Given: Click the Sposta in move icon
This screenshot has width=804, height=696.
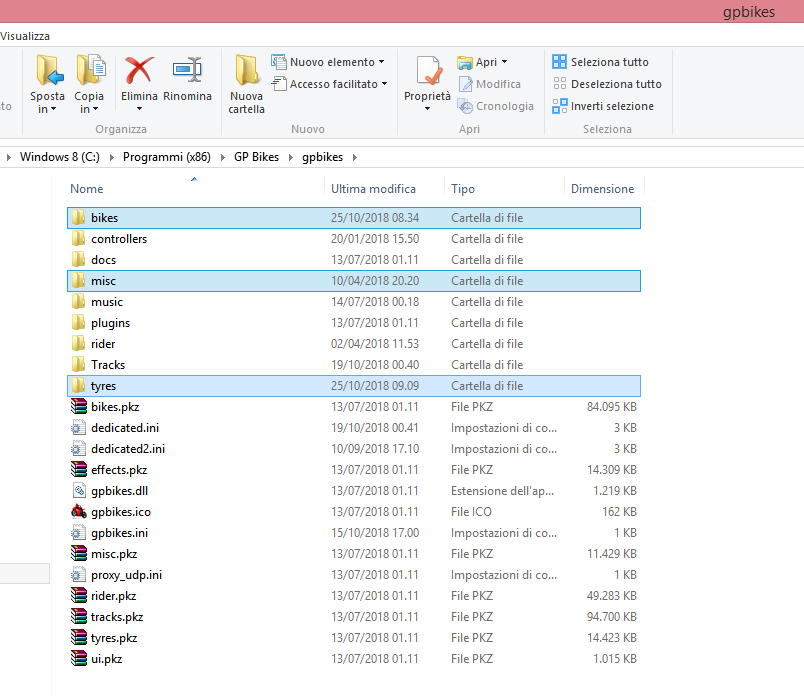Looking at the screenshot, I should 49,70.
